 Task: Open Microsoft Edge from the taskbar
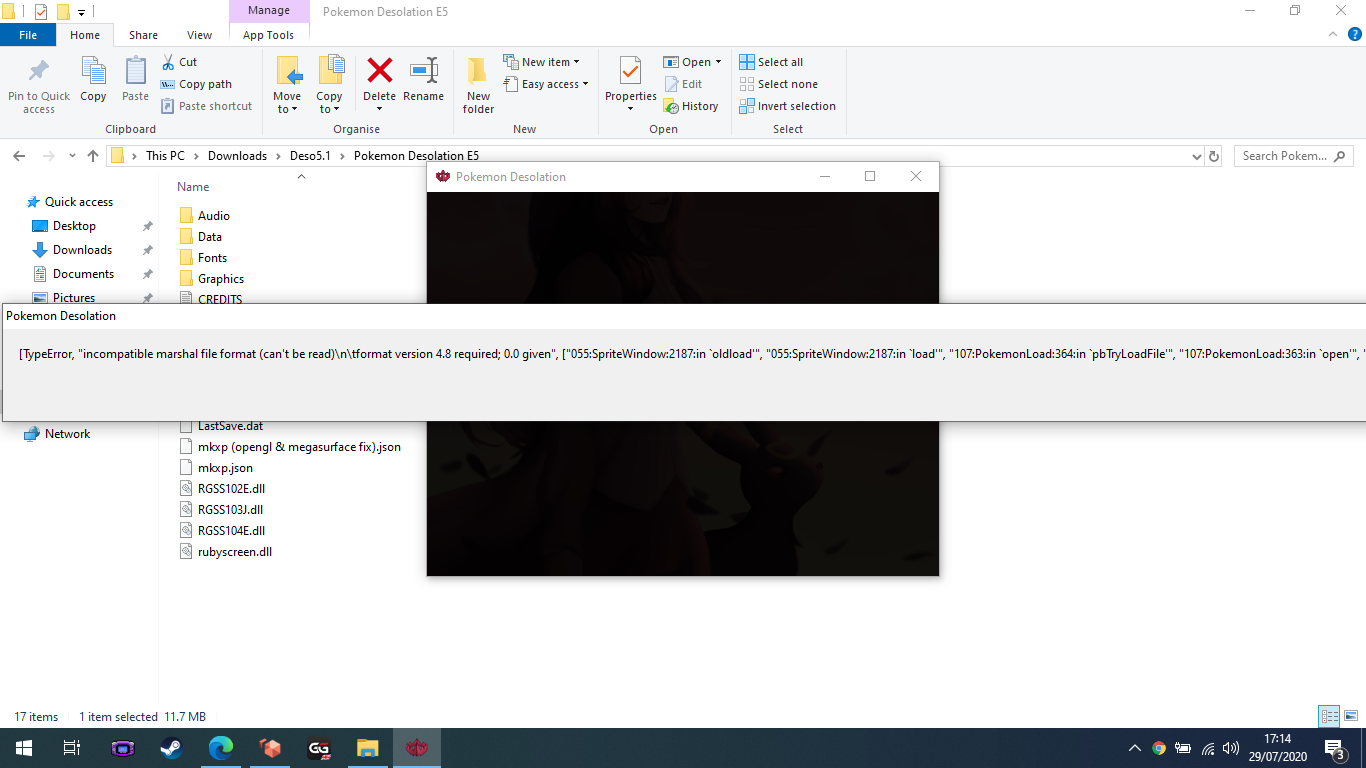coord(220,748)
